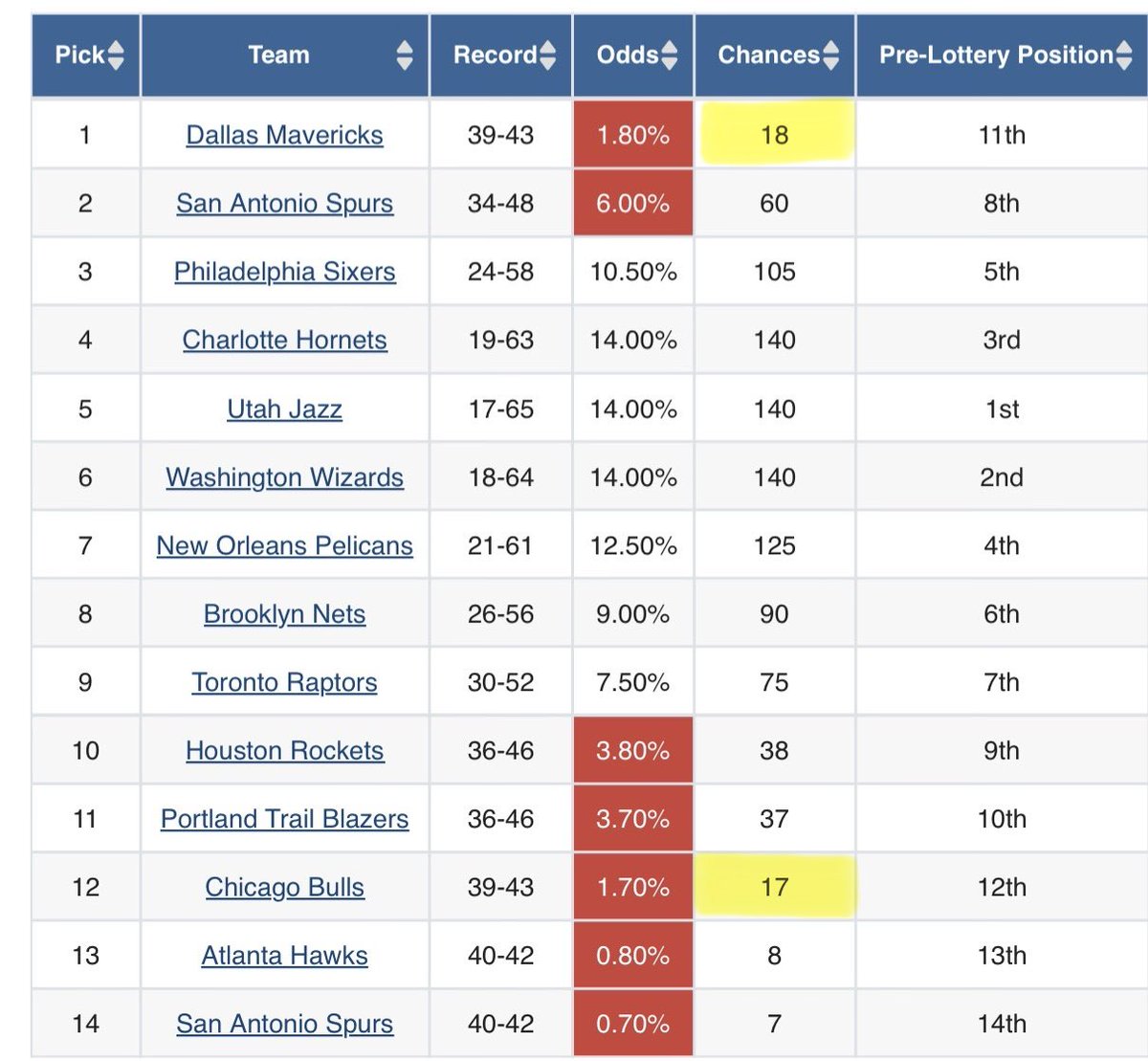Select the red 1.70% odds cell

[633, 887]
